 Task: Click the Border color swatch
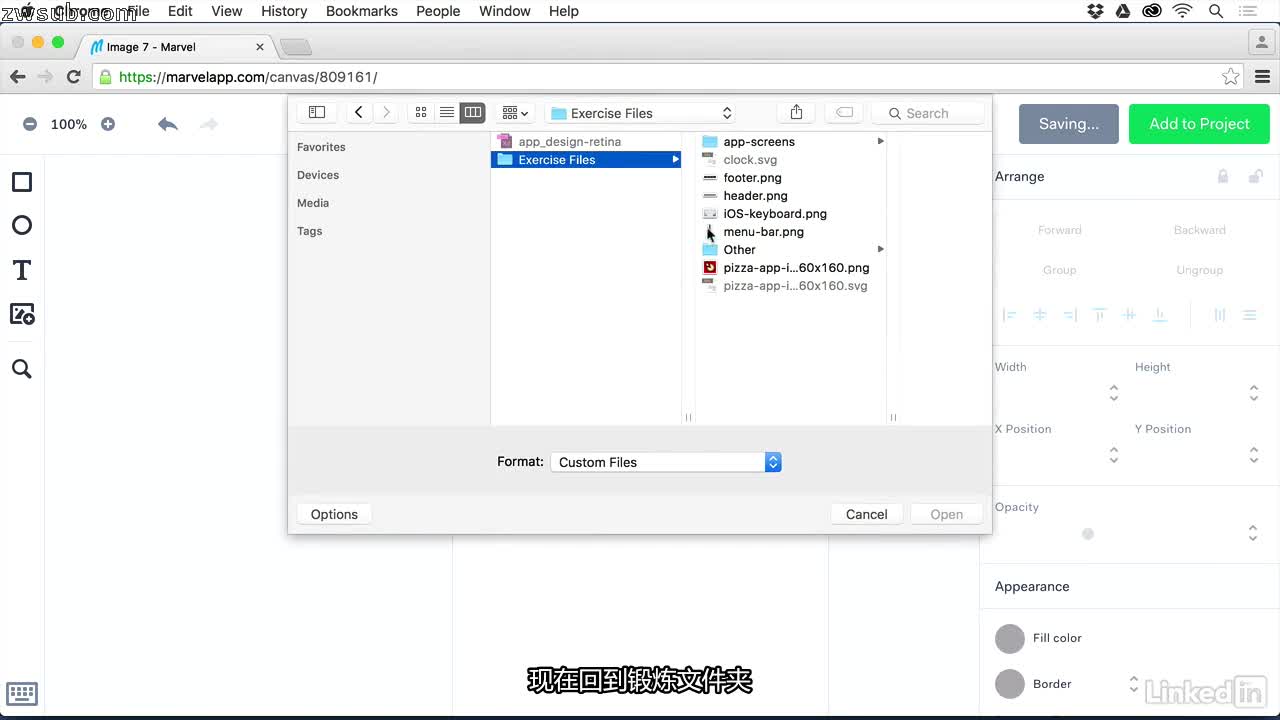[1010, 684]
